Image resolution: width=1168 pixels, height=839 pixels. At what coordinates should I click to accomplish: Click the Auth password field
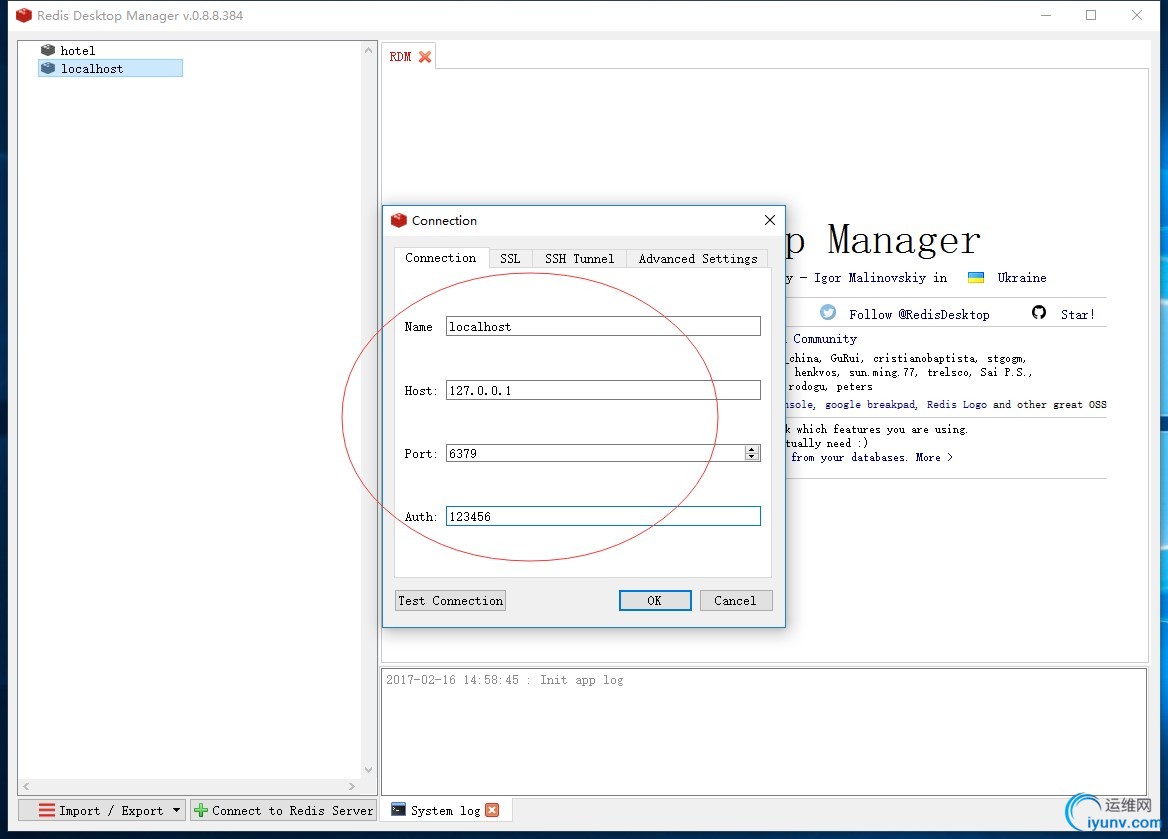pos(603,516)
